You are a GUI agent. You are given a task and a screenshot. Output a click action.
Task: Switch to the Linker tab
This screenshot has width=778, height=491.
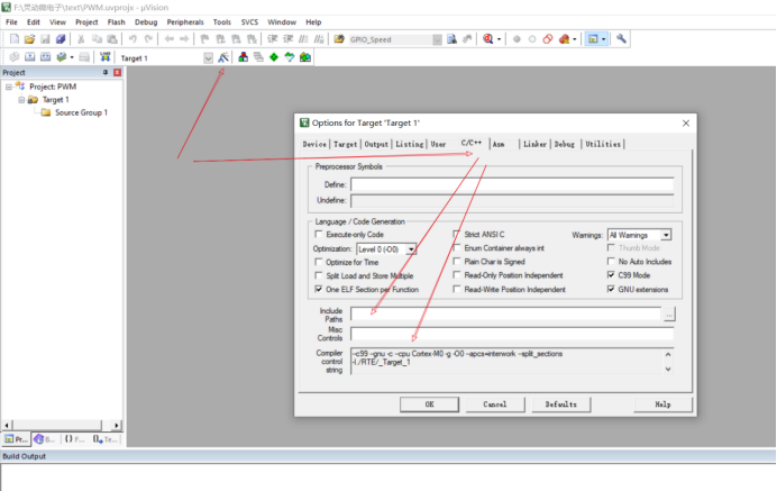[x=534, y=144]
